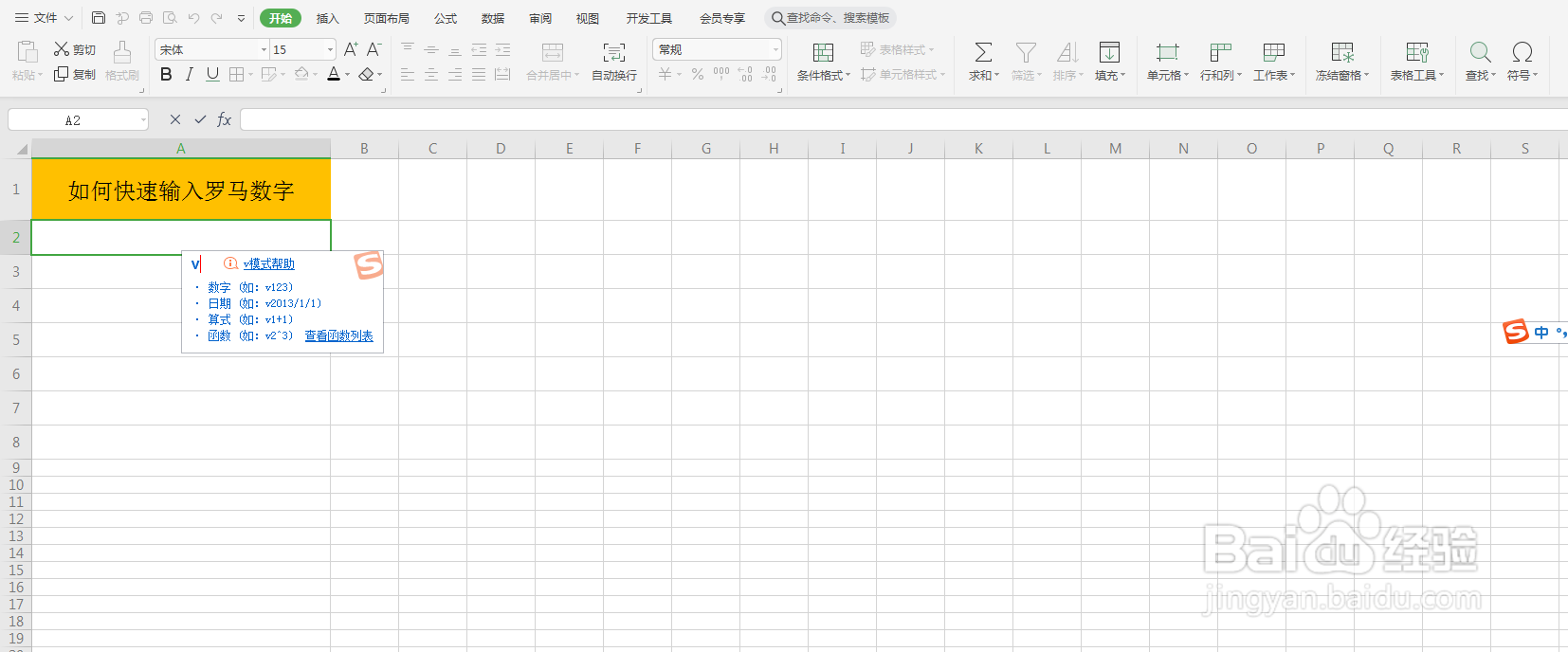Click the Confirm checkmark in formula bar
Viewport: 1568px width, 652px height.
point(200,119)
